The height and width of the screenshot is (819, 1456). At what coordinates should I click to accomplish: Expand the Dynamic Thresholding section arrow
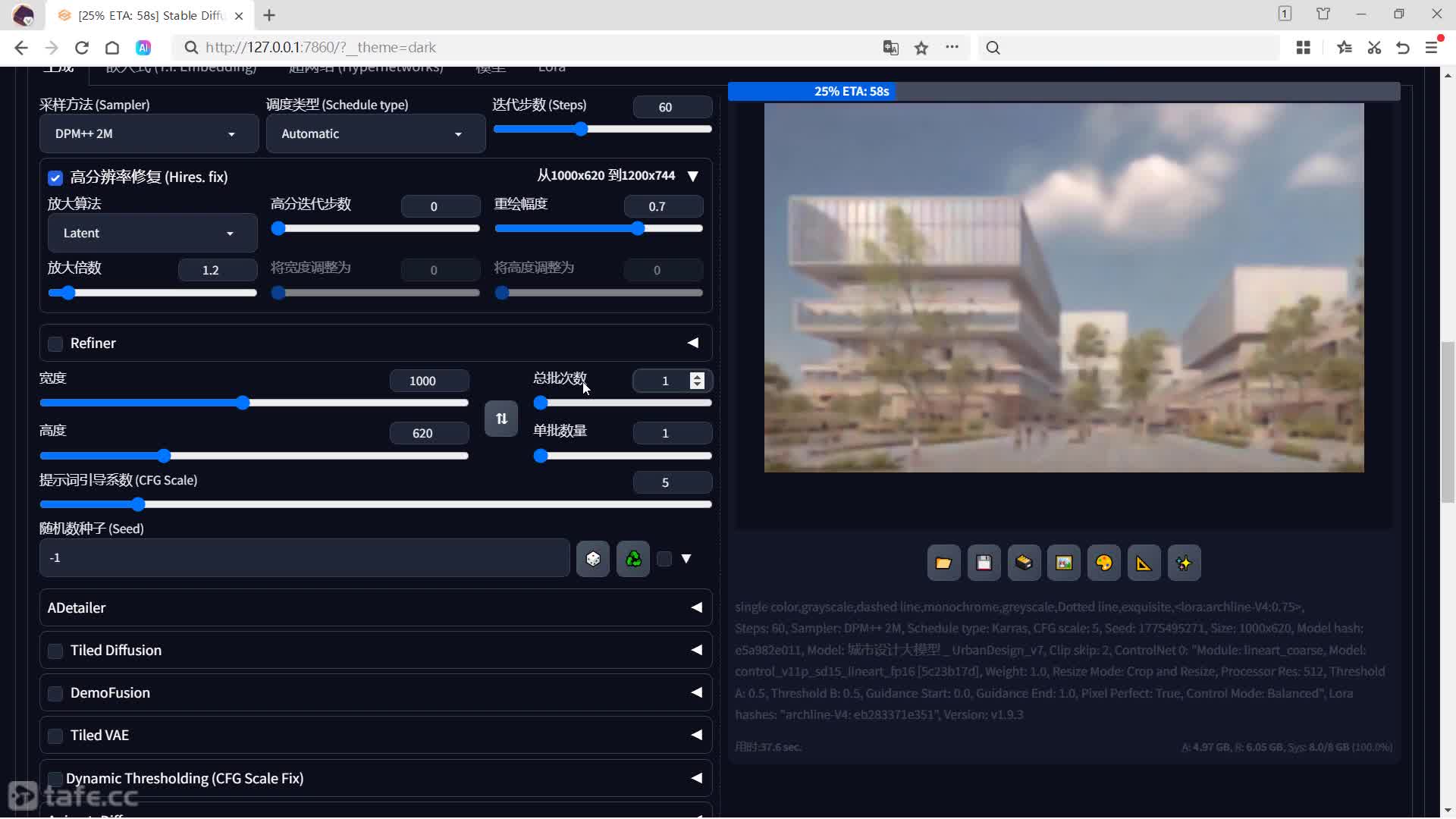[696, 778]
